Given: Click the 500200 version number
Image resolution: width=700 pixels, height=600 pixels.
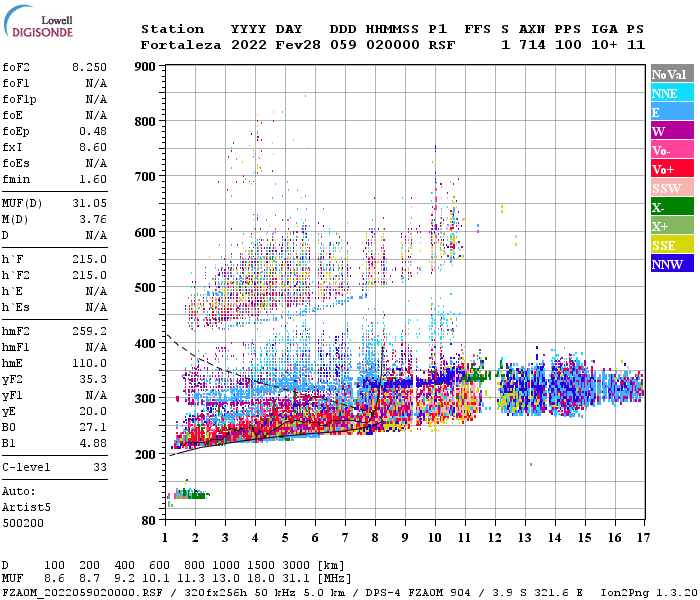Looking at the screenshot, I should [x=23, y=523].
